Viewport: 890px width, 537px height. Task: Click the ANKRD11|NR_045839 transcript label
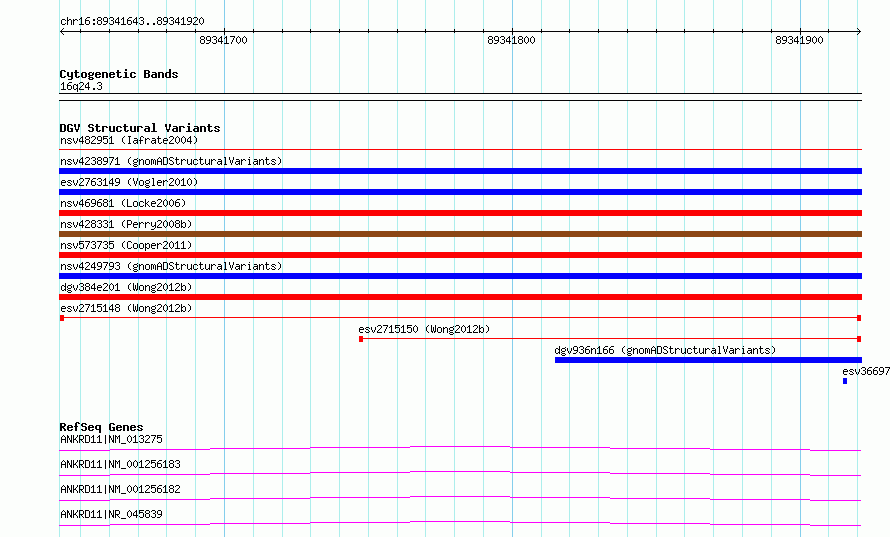click(111, 514)
